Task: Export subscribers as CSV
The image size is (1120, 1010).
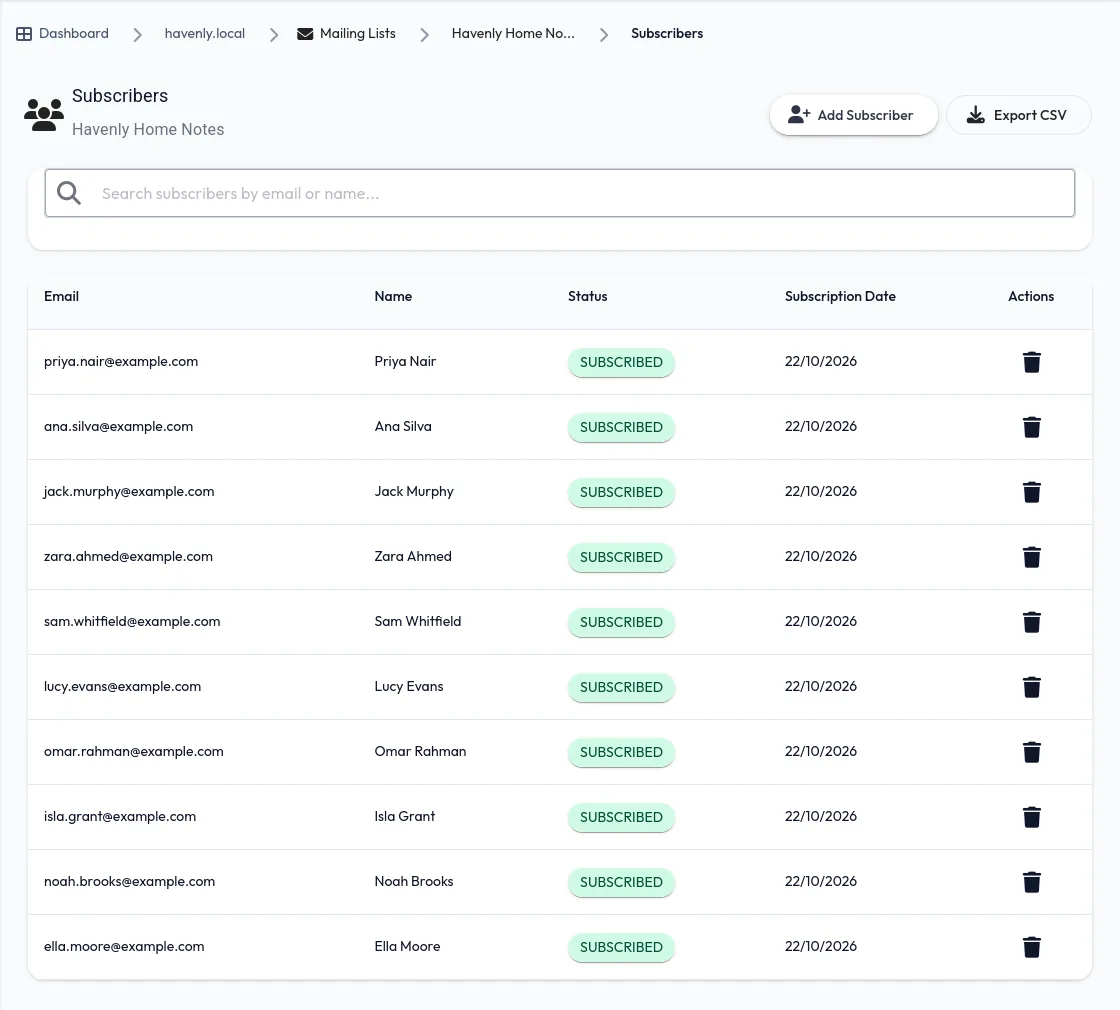Action: tap(1018, 115)
